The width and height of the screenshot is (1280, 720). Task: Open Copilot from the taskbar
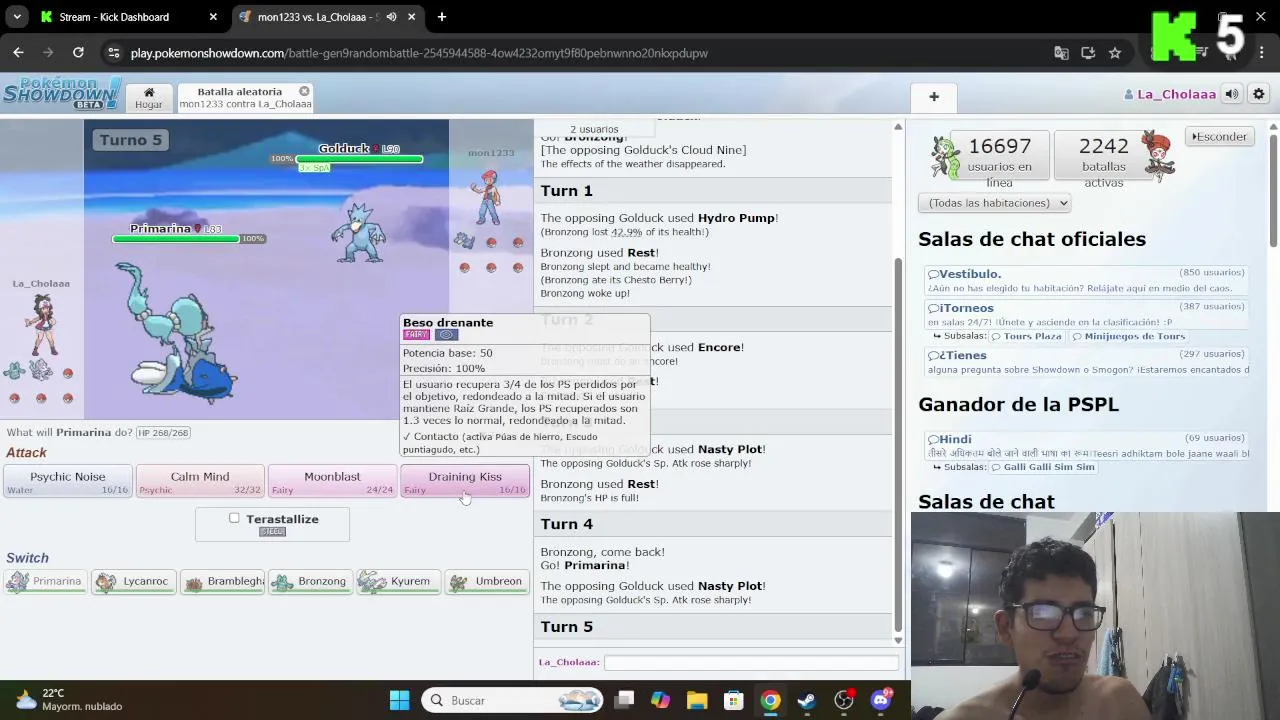(x=660, y=700)
